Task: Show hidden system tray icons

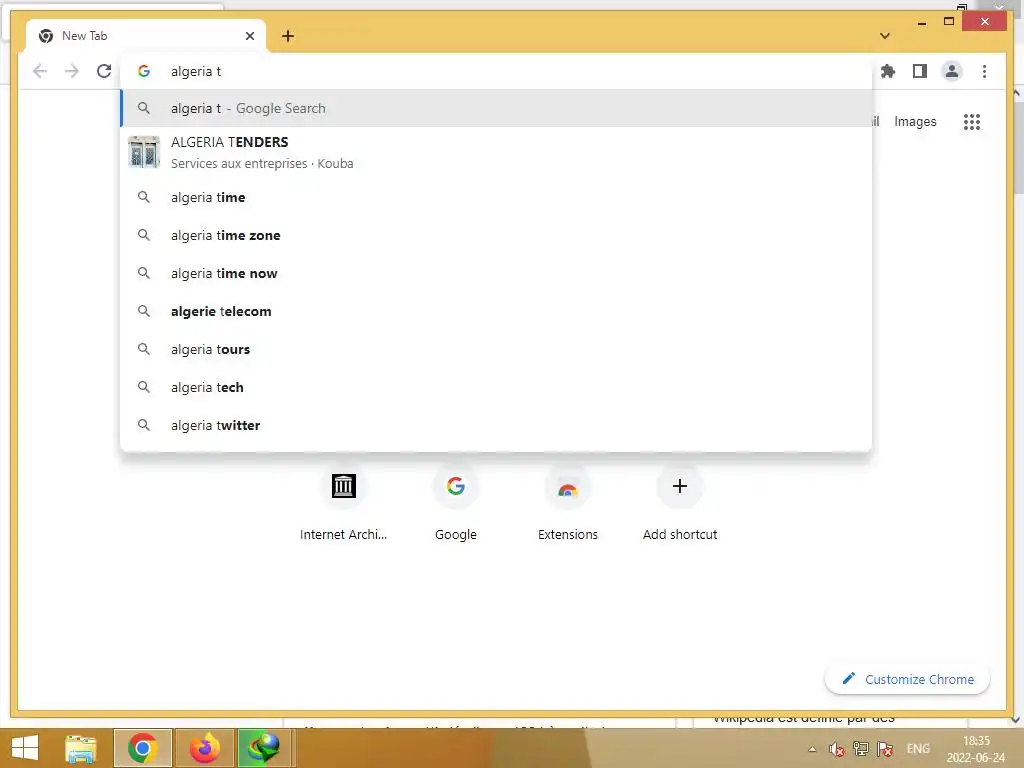Action: pos(812,749)
